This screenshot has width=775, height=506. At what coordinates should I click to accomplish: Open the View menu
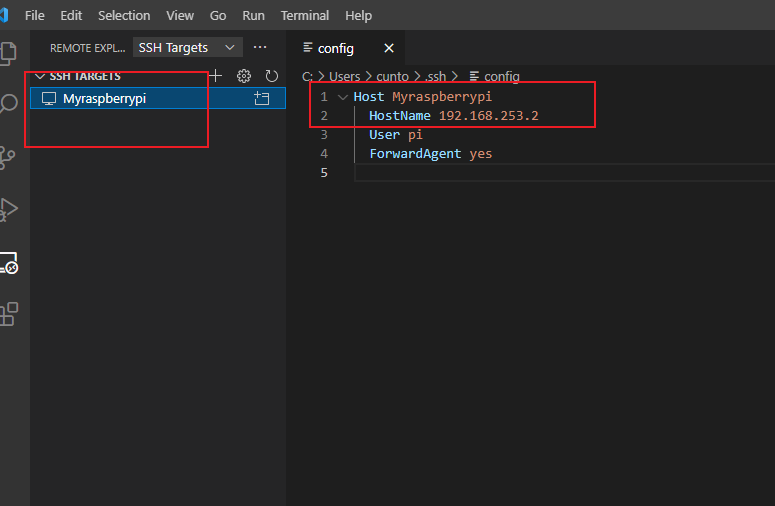pos(180,16)
